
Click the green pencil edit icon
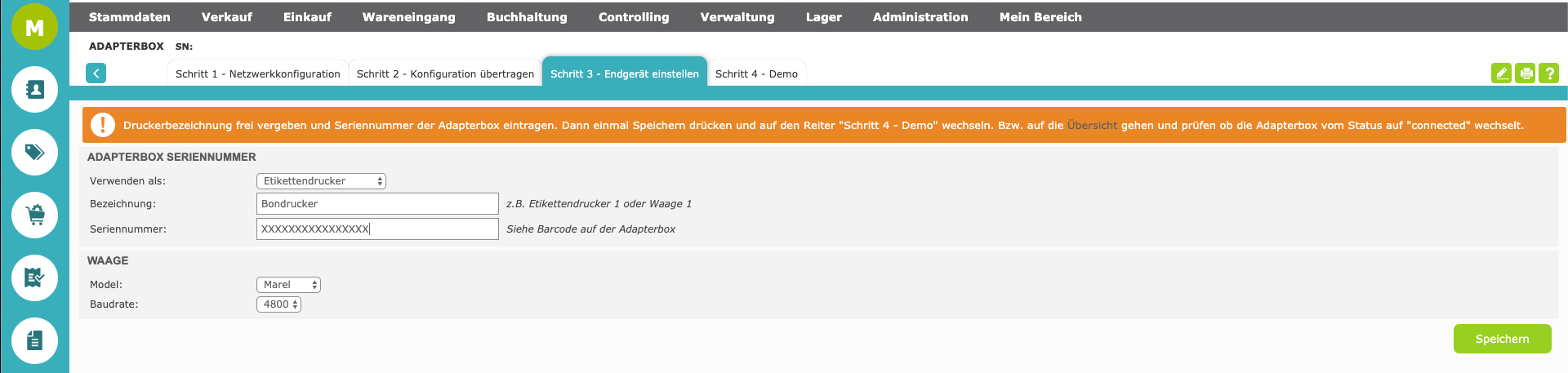(1501, 73)
